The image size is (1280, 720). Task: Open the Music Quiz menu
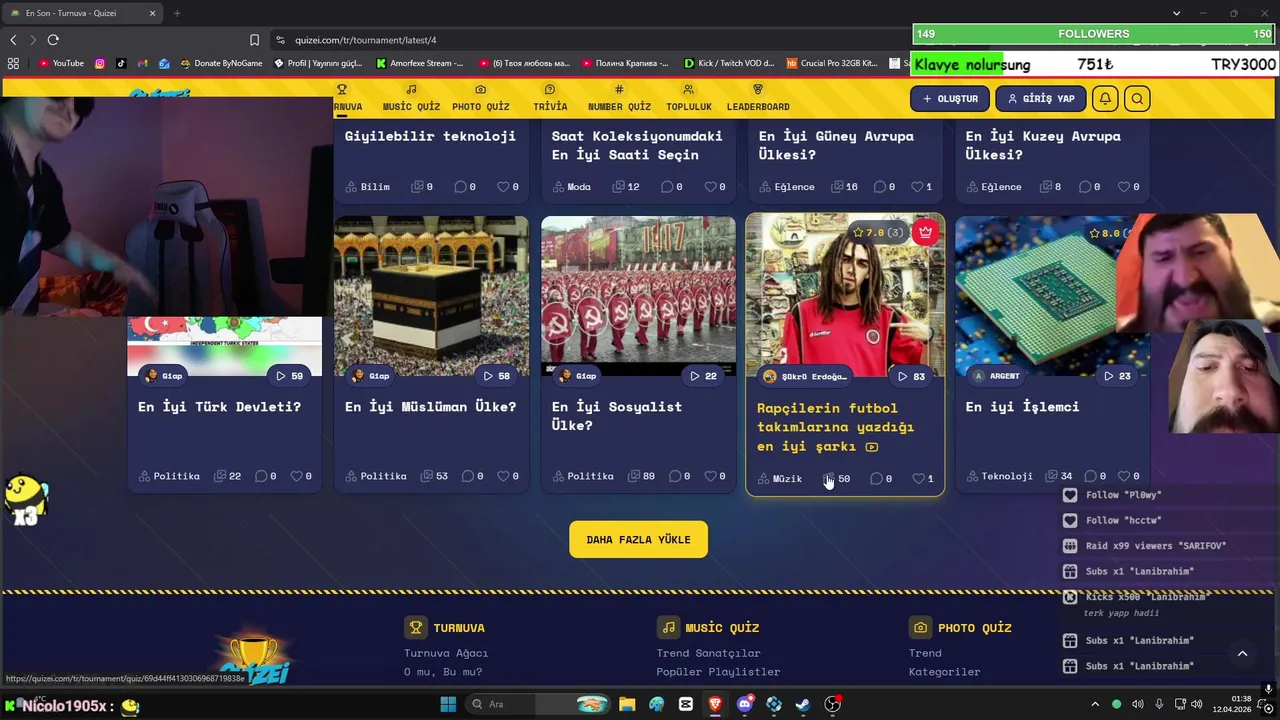411,98
